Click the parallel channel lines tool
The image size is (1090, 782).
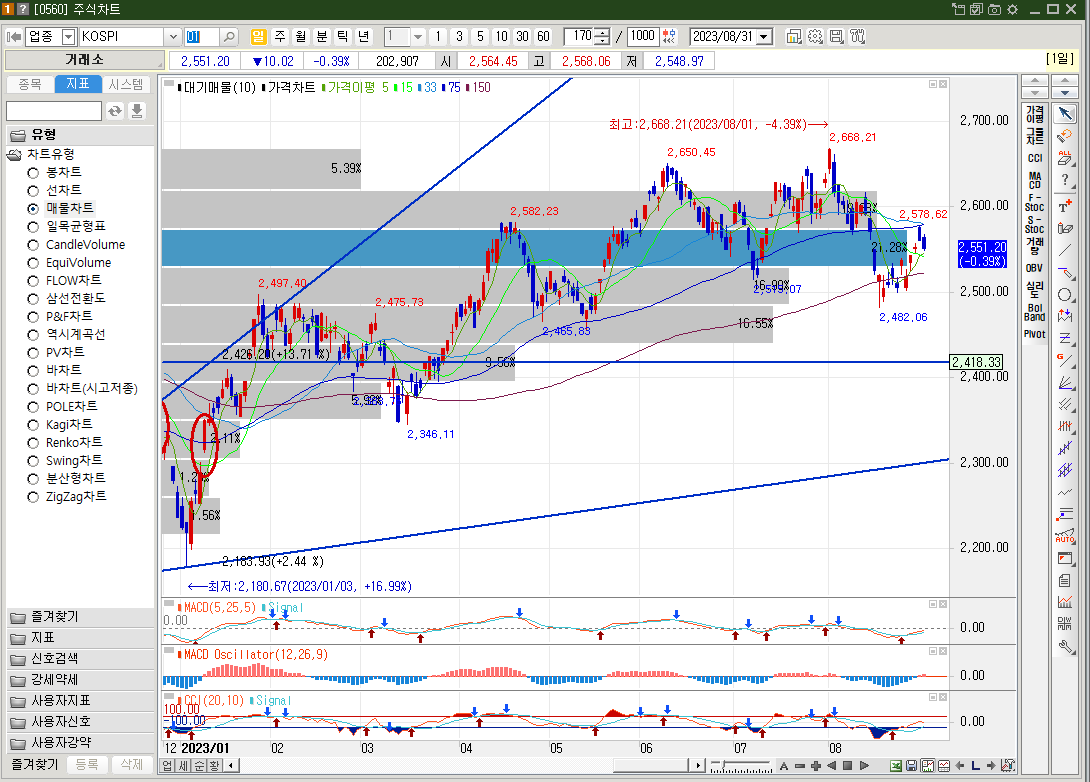(1065, 405)
